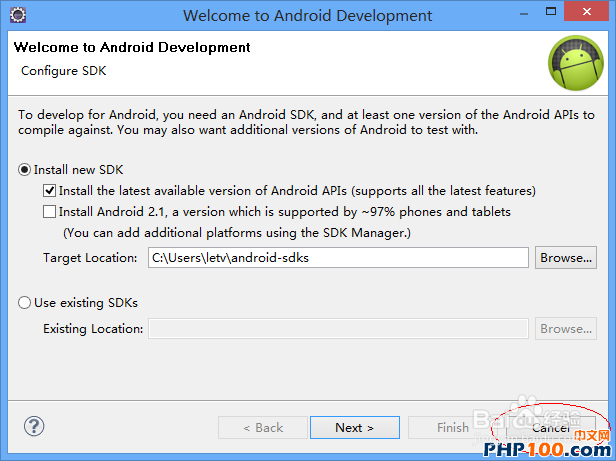Click the 'Target Location:' label
This screenshot has width=616, height=461.
[x=90, y=258]
